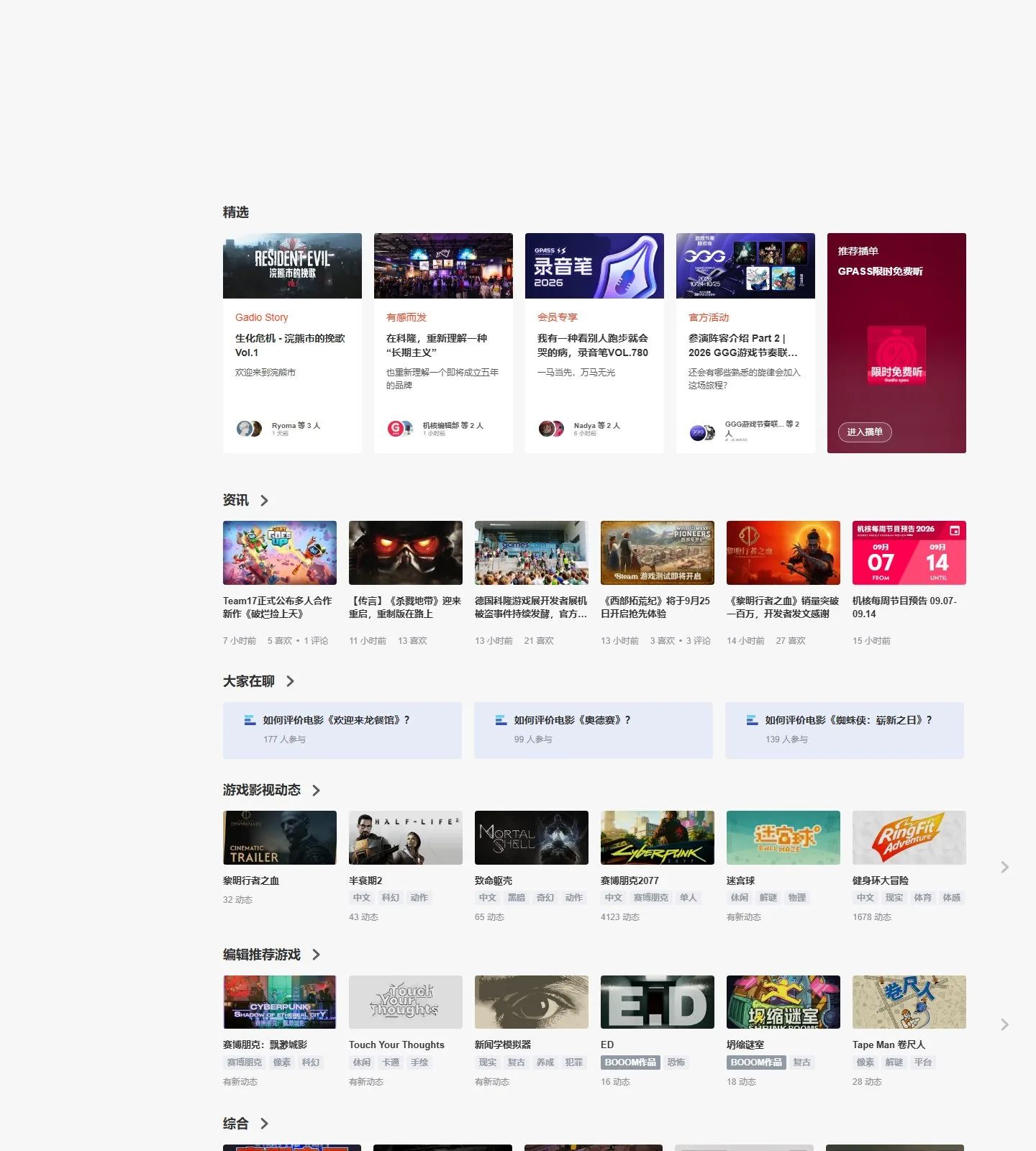
Task: Open the GGG 游戏节 banner thumbnail
Action: pyautogui.click(x=745, y=265)
